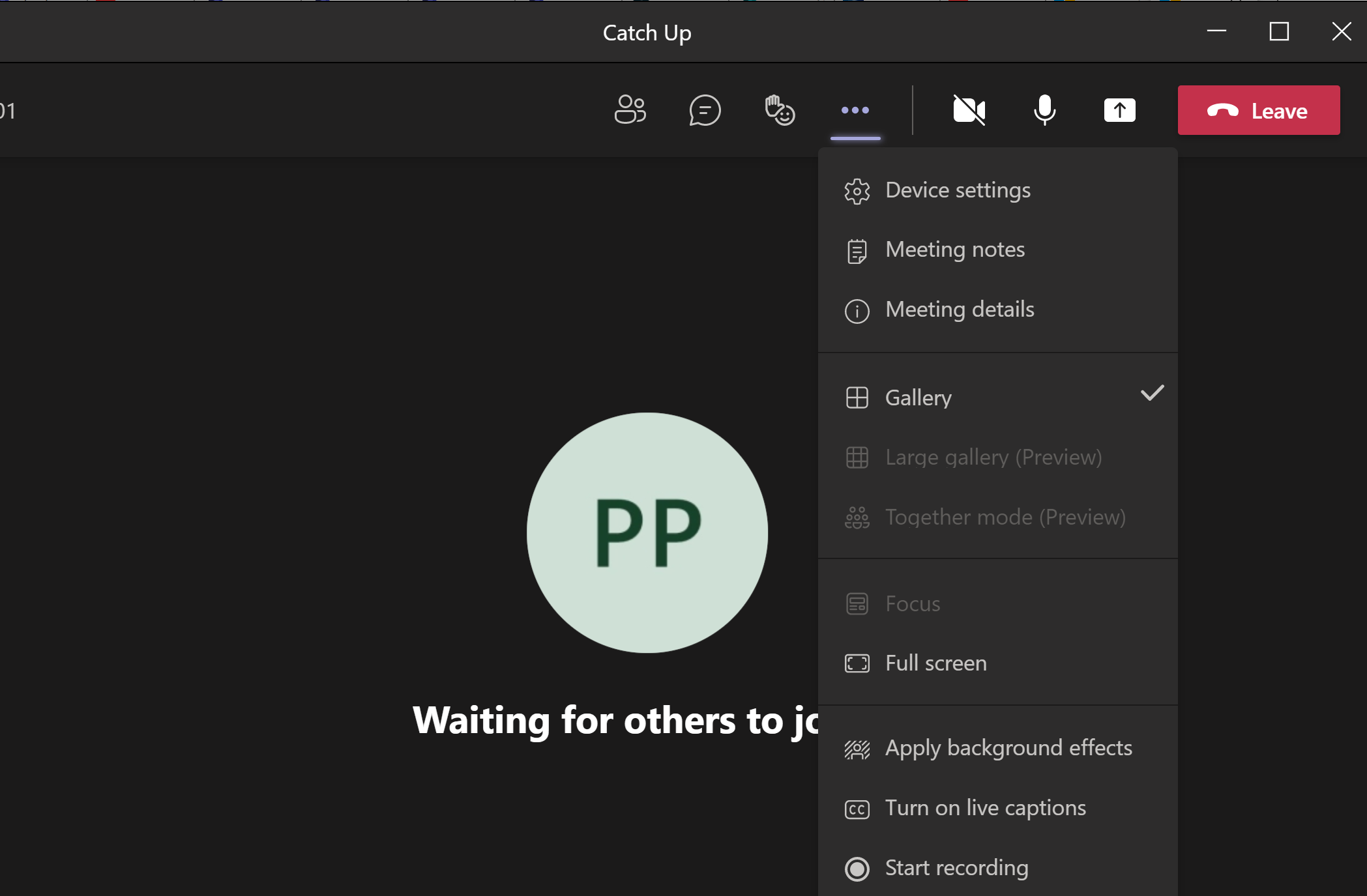Screen dimensions: 1367x896
Task: Collapse the More actions ellipsis menu
Action: pyautogui.click(x=855, y=110)
